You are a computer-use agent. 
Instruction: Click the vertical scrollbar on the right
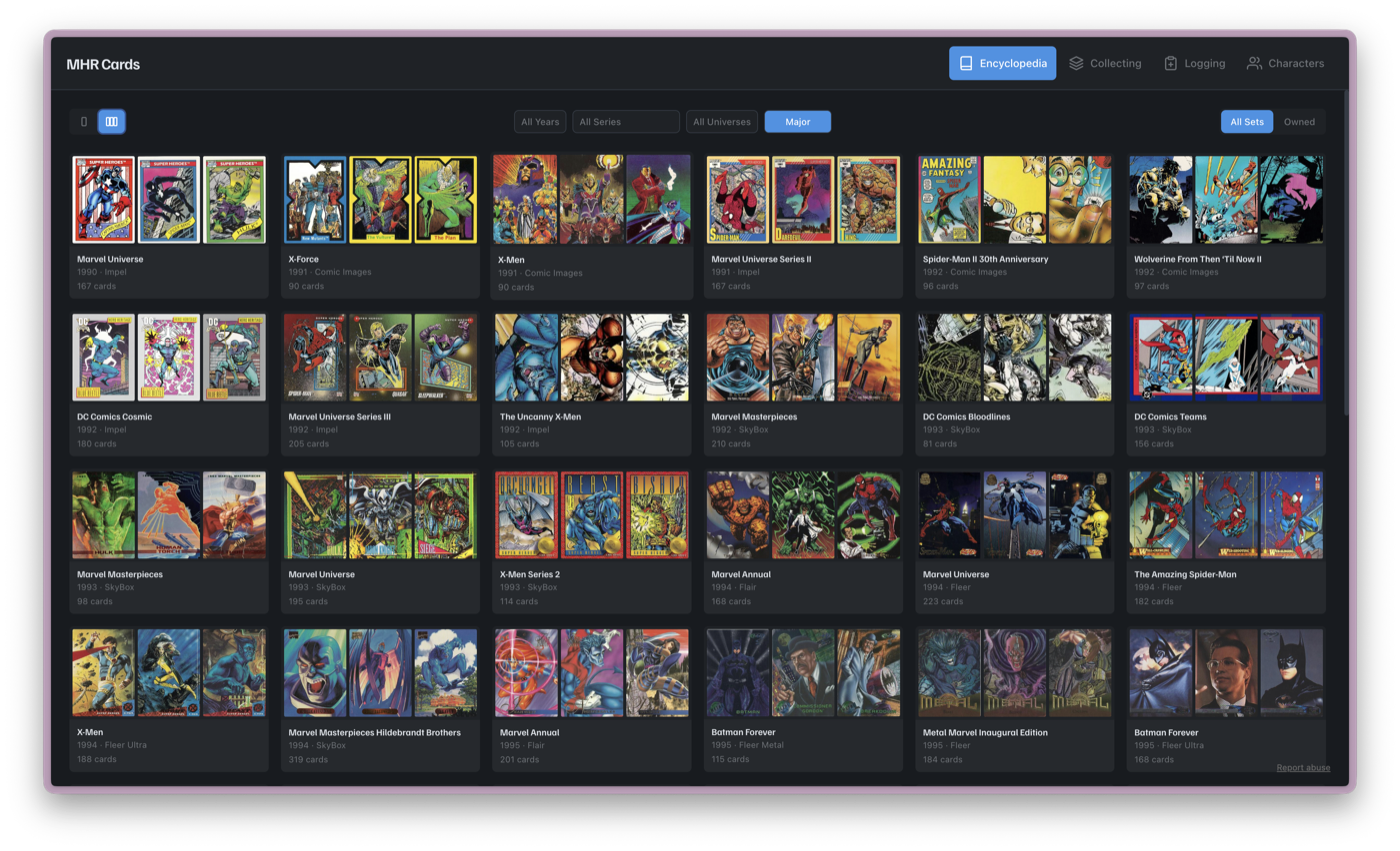[1346, 253]
